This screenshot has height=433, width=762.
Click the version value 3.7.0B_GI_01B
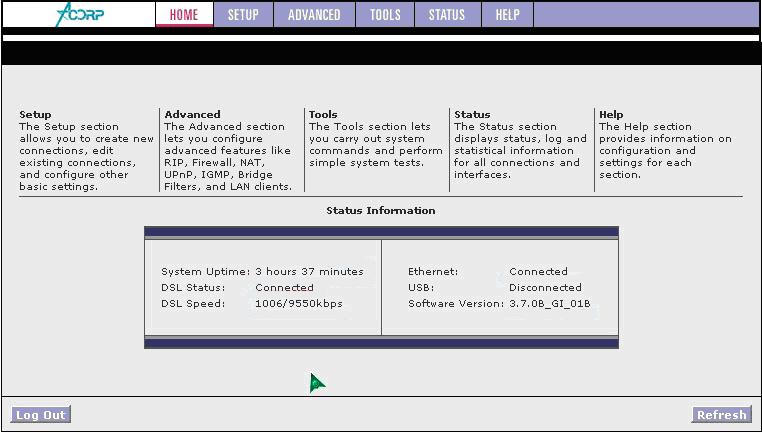550,304
